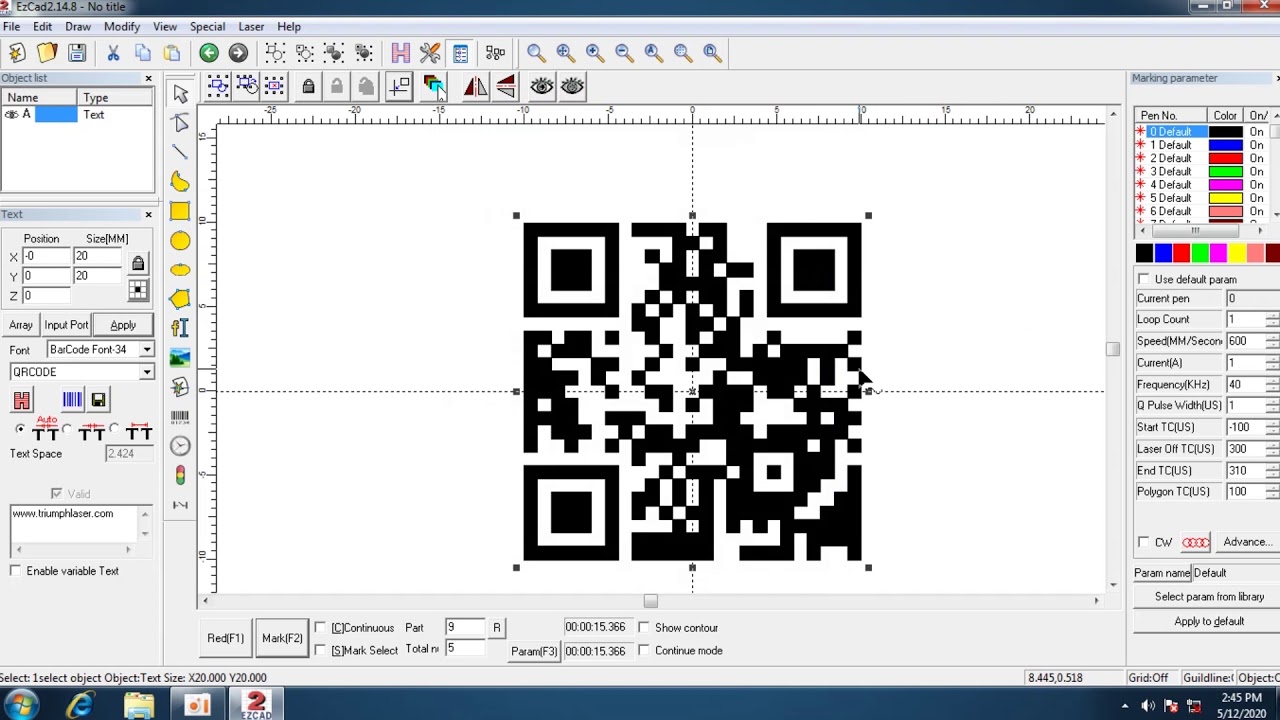Choose the Line draw tool

(x=180, y=152)
